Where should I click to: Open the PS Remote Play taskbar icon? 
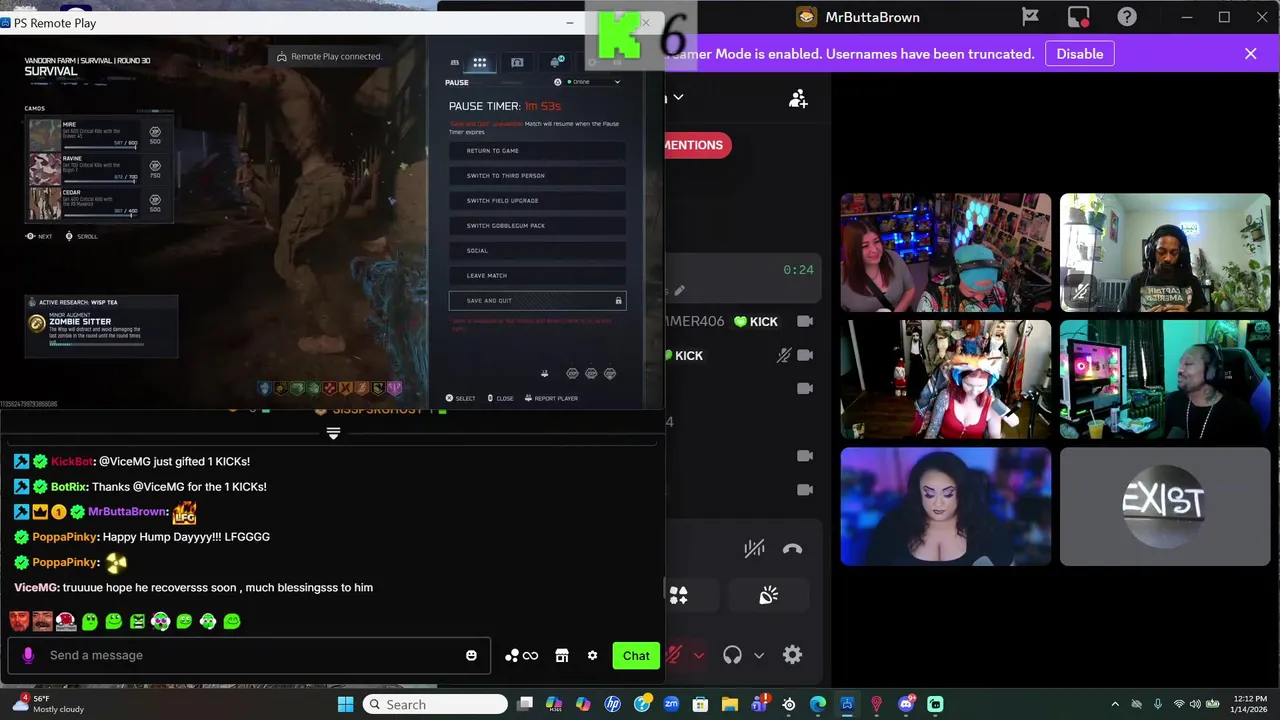847,704
